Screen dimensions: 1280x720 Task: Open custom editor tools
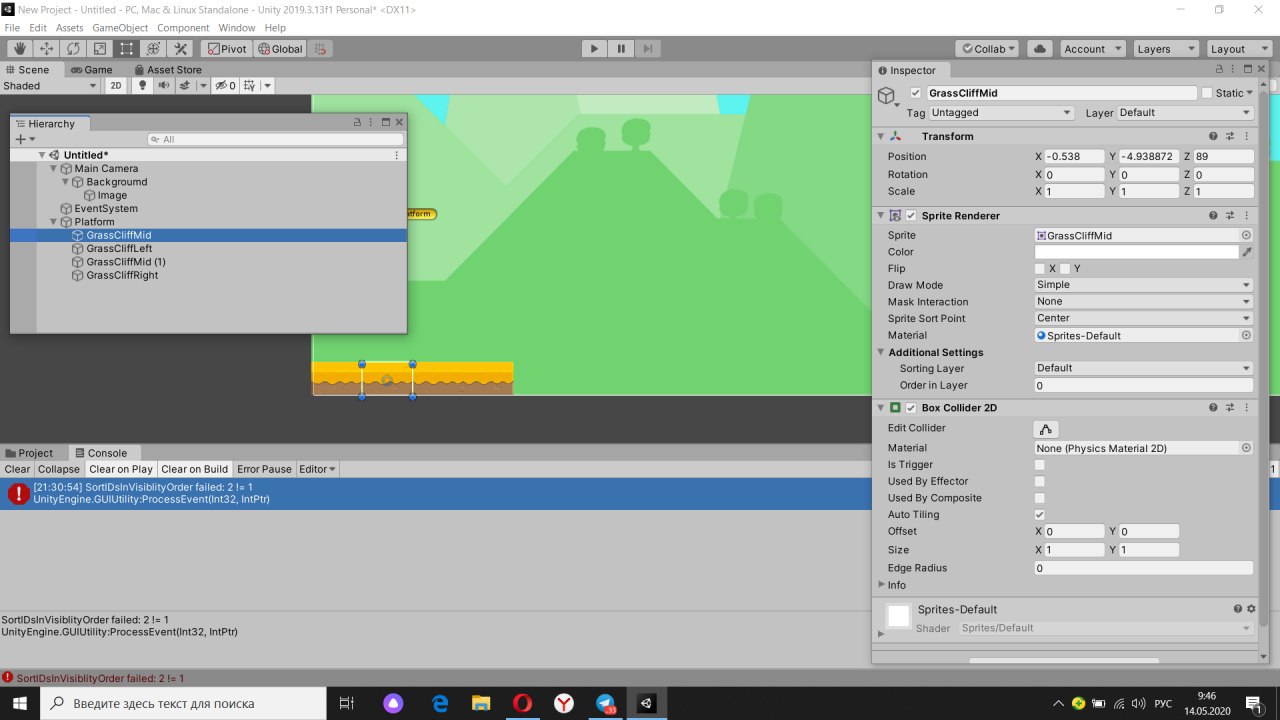coord(181,48)
